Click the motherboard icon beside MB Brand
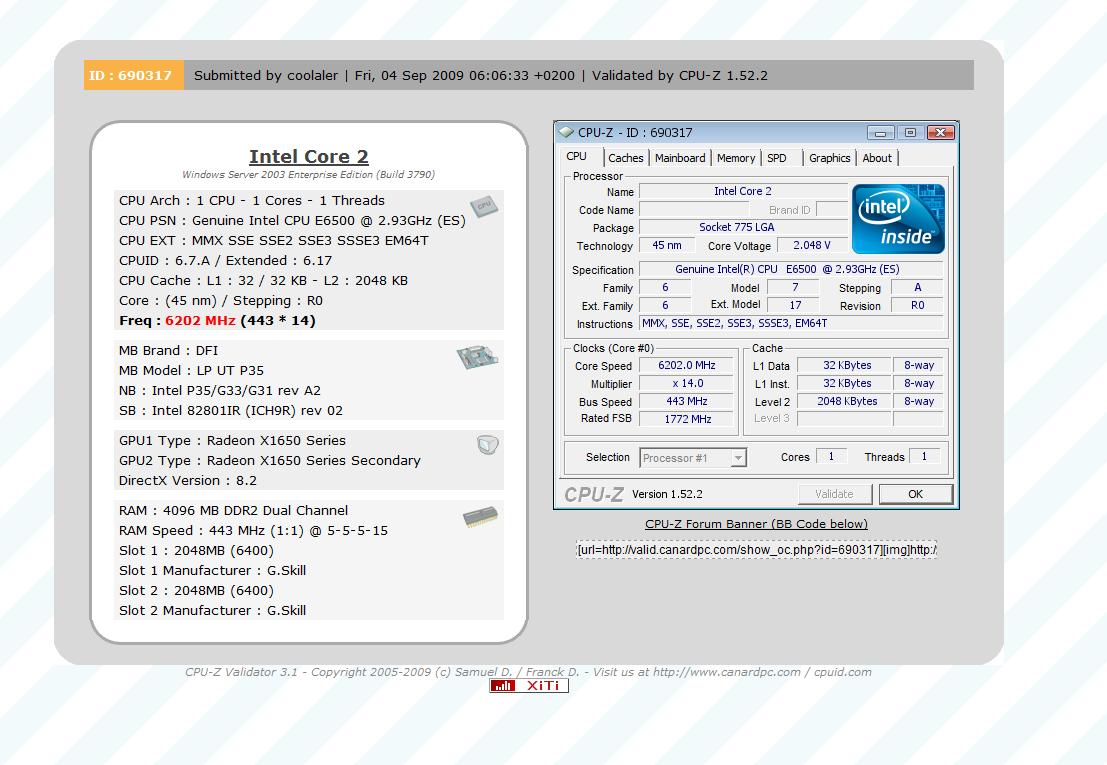Screen dimensions: 1107x765 (477, 357)
